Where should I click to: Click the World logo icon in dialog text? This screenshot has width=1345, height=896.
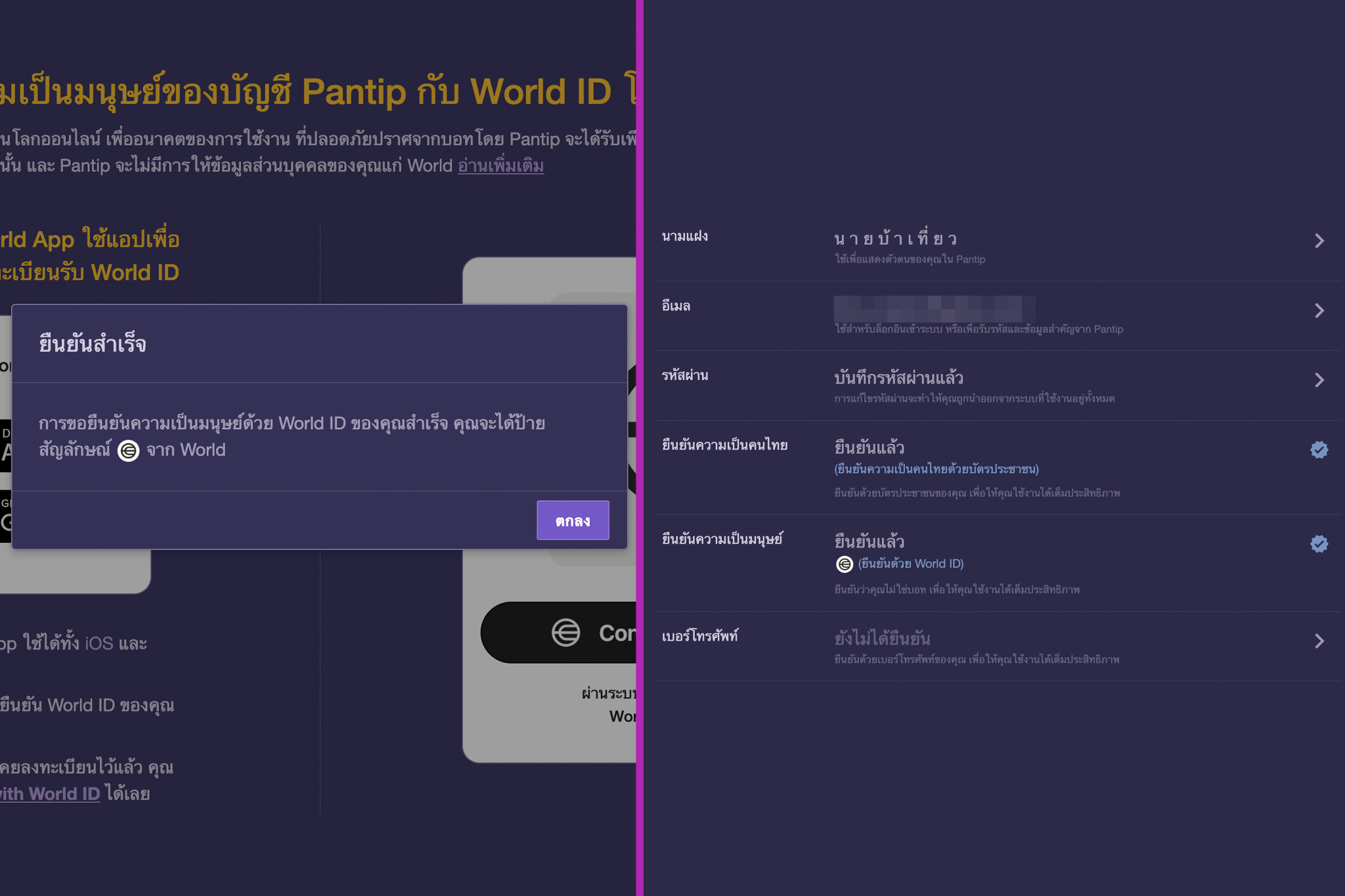coord(128,451)
